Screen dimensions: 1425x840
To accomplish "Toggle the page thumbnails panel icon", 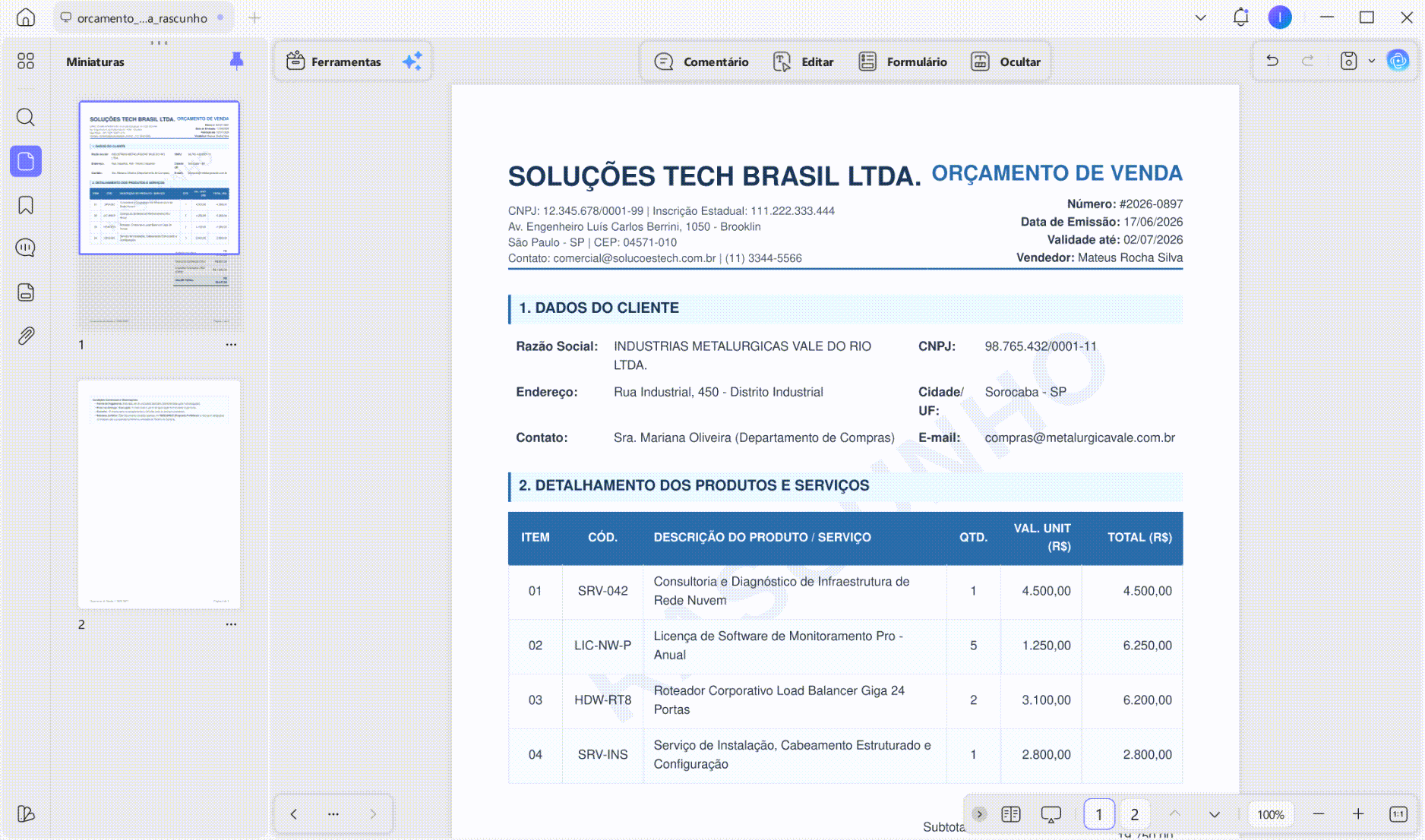I will point(26,161).
